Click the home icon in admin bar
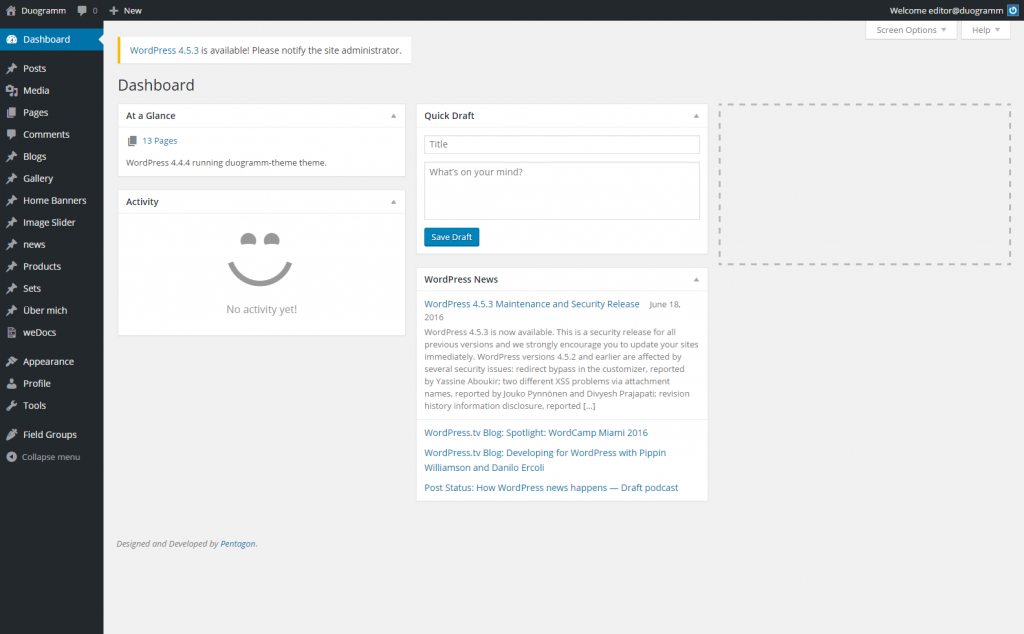This screenshot has height=634, width=1024. click(11, 10)
